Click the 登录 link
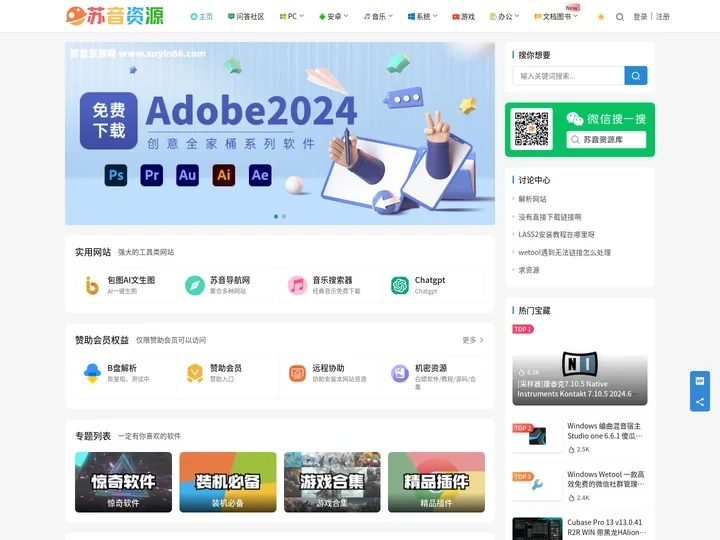 [640, 17]
